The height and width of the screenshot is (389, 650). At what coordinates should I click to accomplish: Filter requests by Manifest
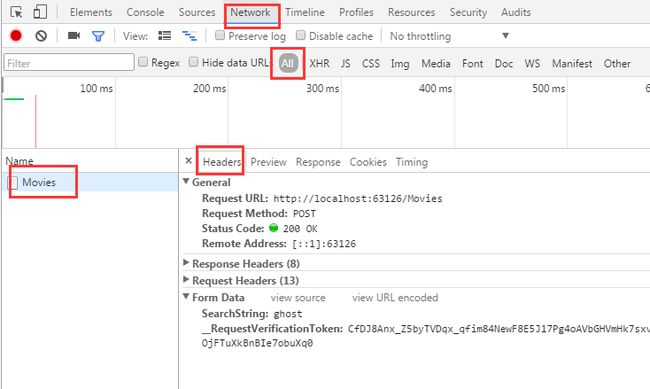(x=572, y=63)
